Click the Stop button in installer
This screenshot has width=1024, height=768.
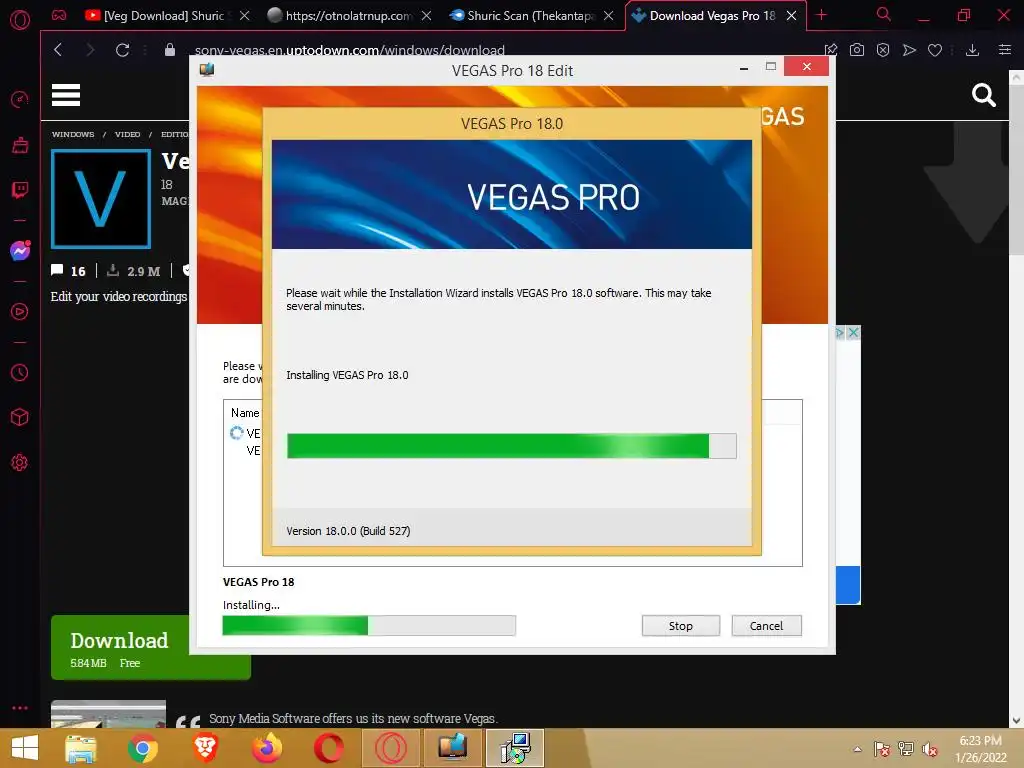[x=680, y=626]
